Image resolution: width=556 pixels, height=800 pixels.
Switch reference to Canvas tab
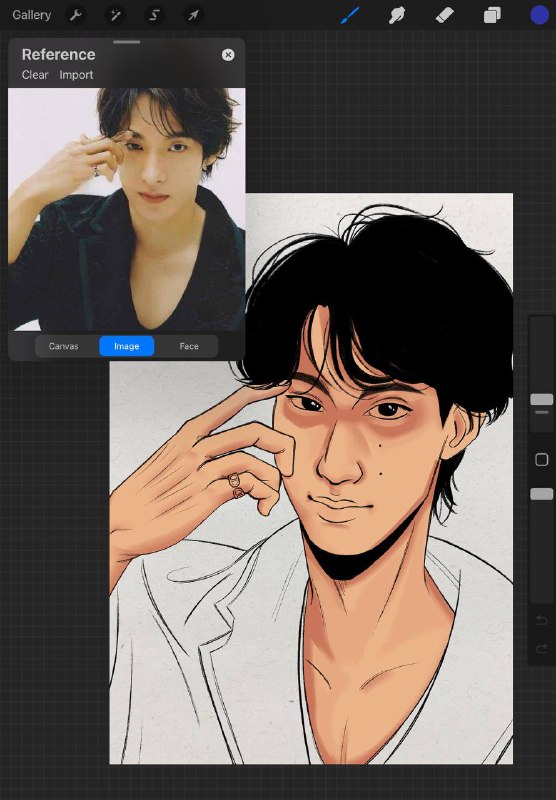(x=63, y=346)
